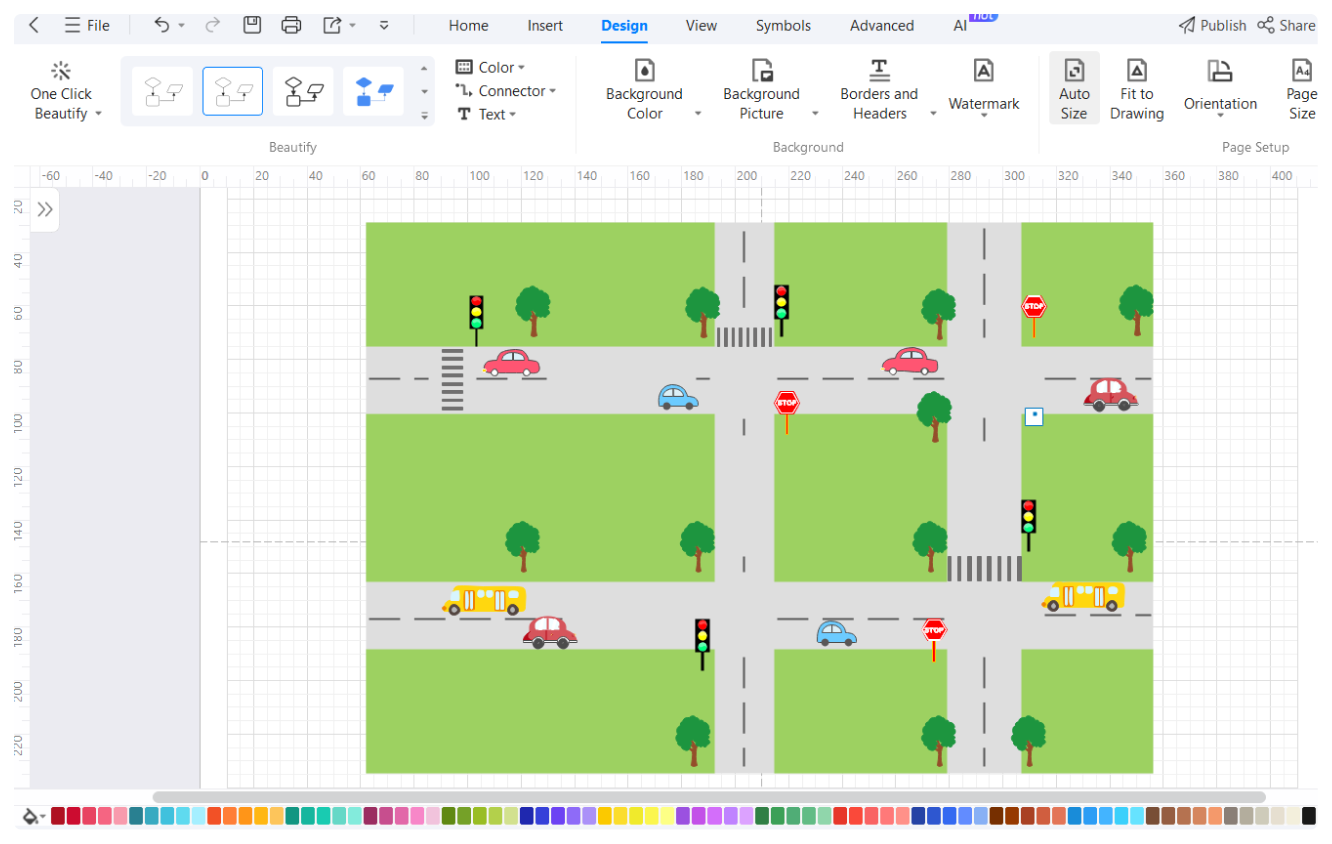1332x844 pixels.
Task: Select the Fit to Drawing option
Action: pyautogui.click(x=1137, y=88)
